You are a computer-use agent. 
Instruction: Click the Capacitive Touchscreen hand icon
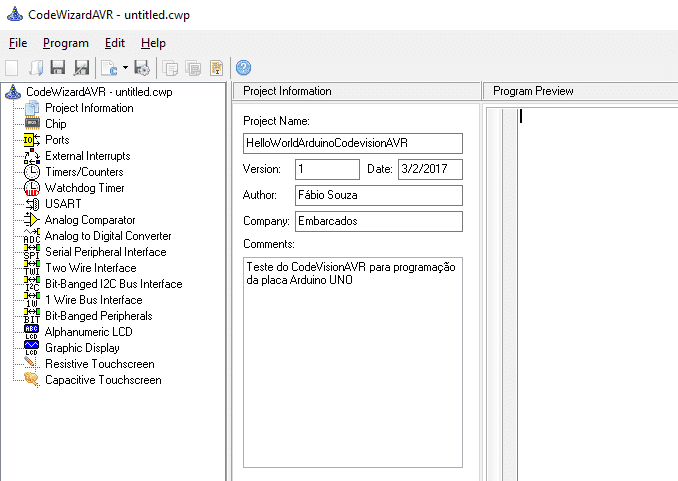[x=32, y=379]
